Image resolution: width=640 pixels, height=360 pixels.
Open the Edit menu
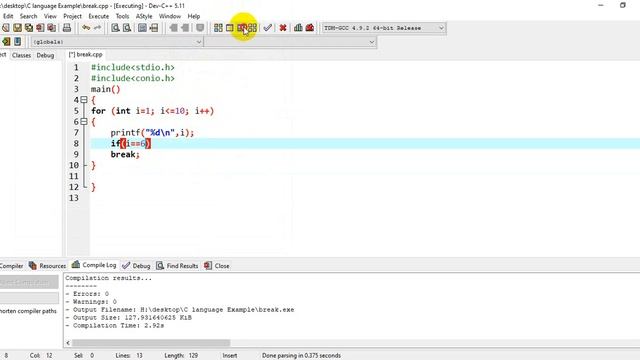(8, 16)
